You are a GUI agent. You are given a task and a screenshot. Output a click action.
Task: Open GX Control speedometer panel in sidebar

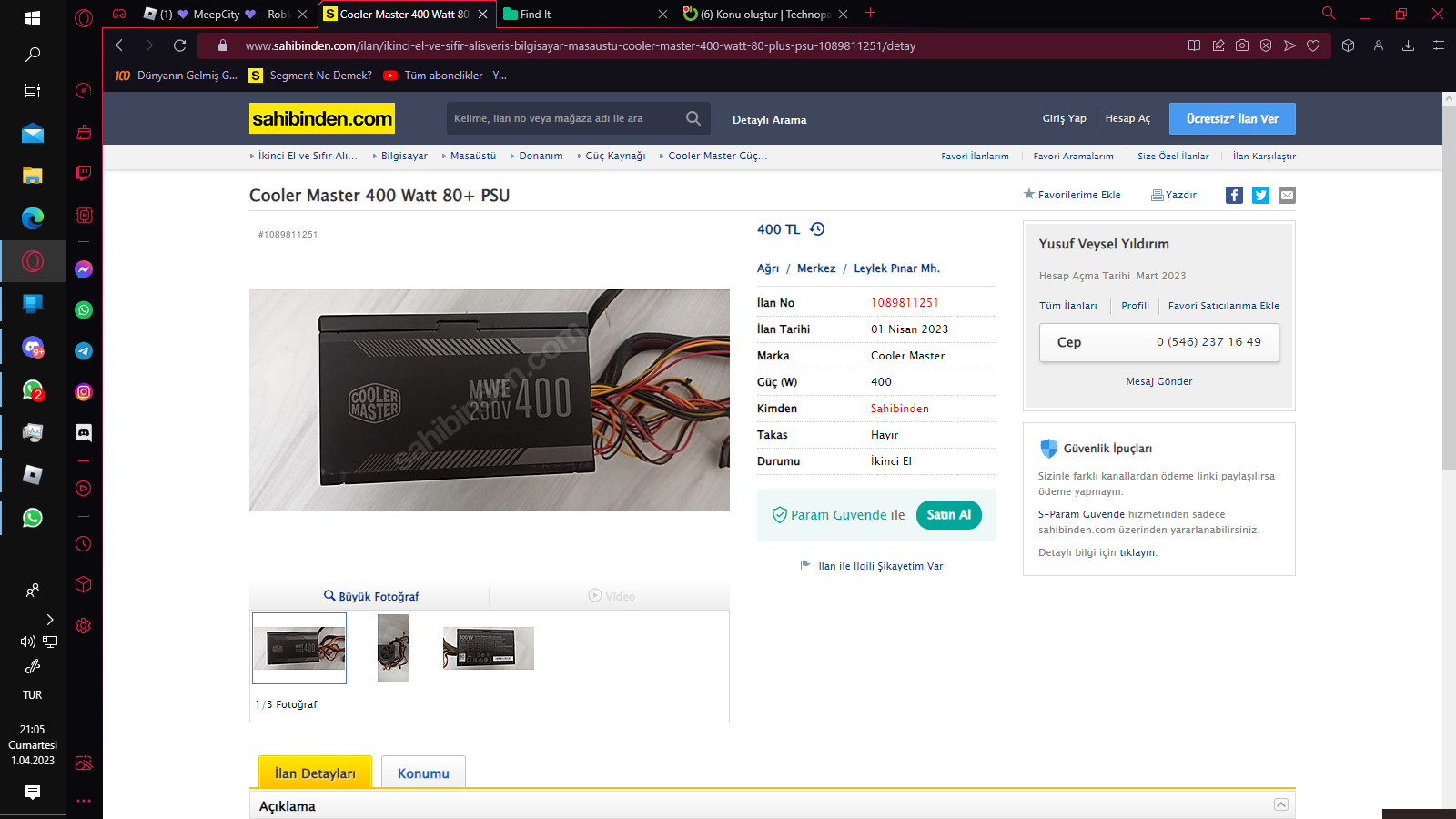84,90
